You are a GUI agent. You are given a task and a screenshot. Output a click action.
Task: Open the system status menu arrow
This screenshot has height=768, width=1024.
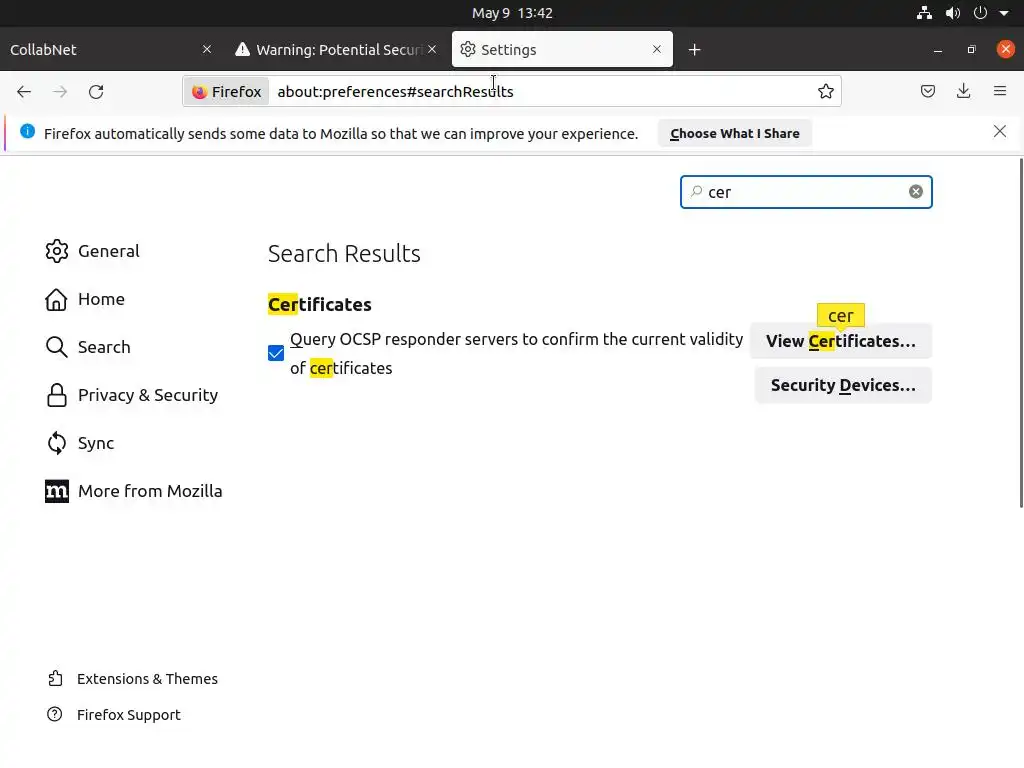(1004, 13)
